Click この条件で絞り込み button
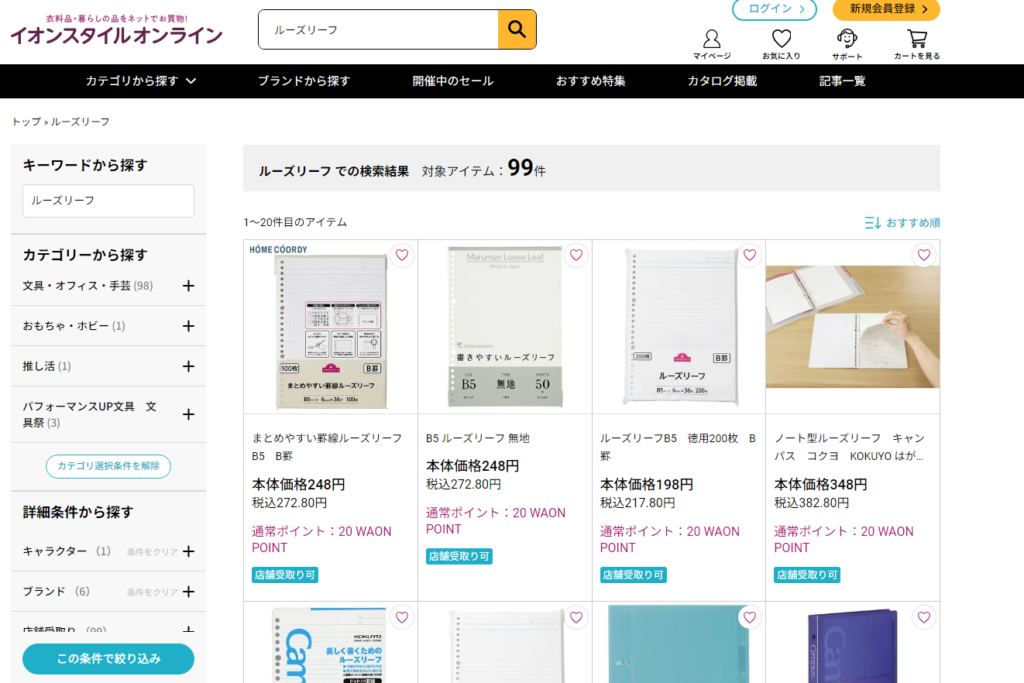Image resolution: width=1024 pixels, height=683 pixels. click(108, 659)
